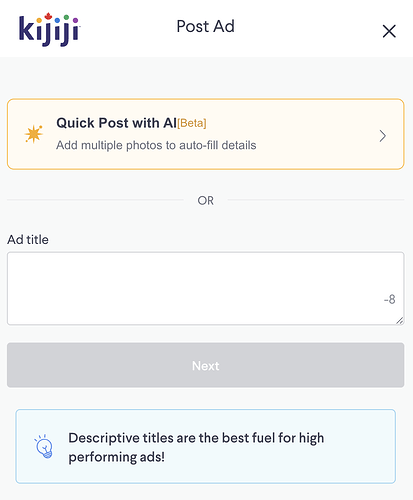413x500 pixels.
Task: Expand Quick Post with AI chevron arrow
Action: coord(383,136)
